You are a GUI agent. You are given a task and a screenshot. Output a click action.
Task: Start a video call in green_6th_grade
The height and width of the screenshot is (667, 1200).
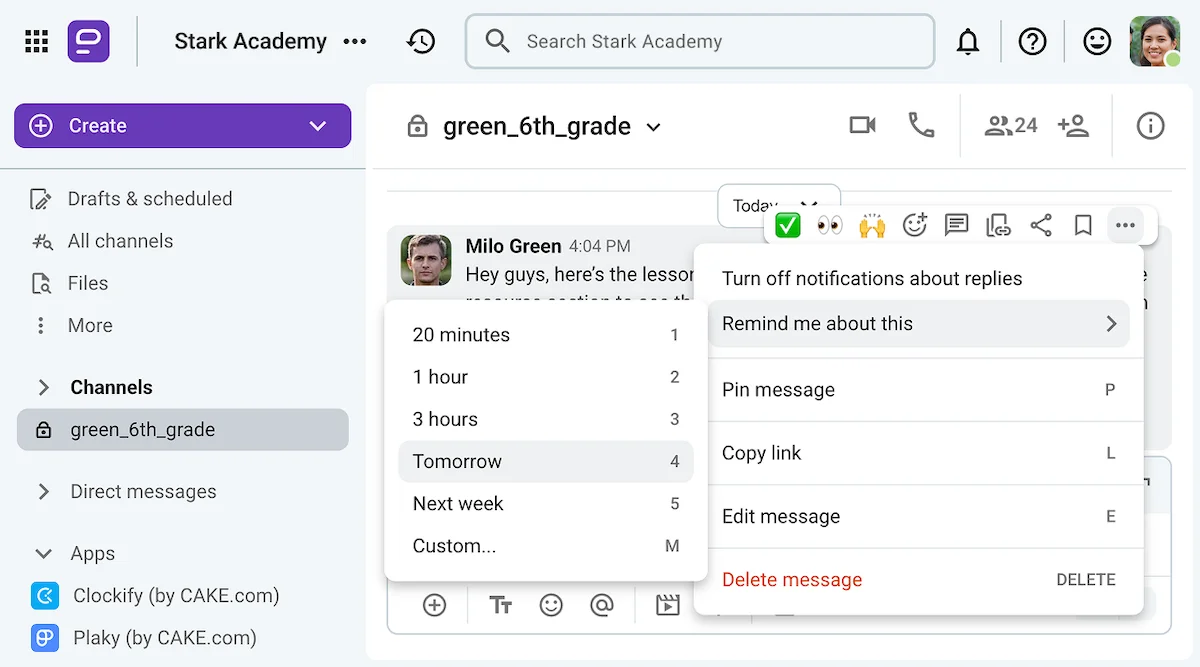click(x=862, y=125)
